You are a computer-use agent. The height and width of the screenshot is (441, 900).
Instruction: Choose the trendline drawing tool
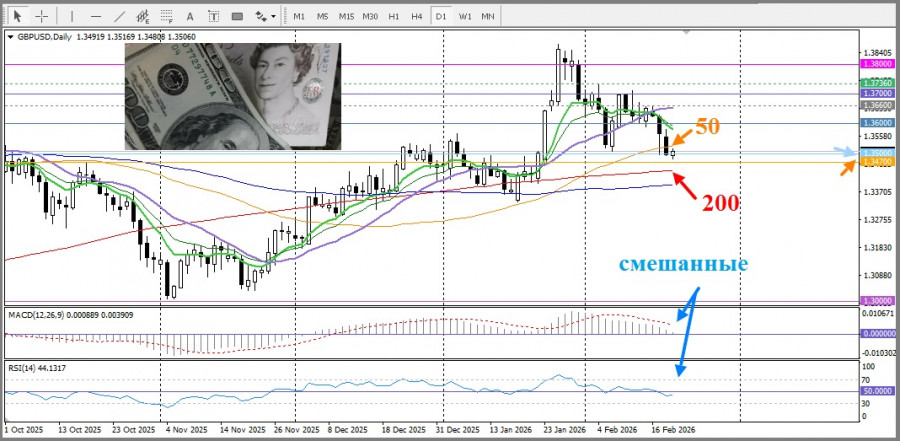coord(119,16)
